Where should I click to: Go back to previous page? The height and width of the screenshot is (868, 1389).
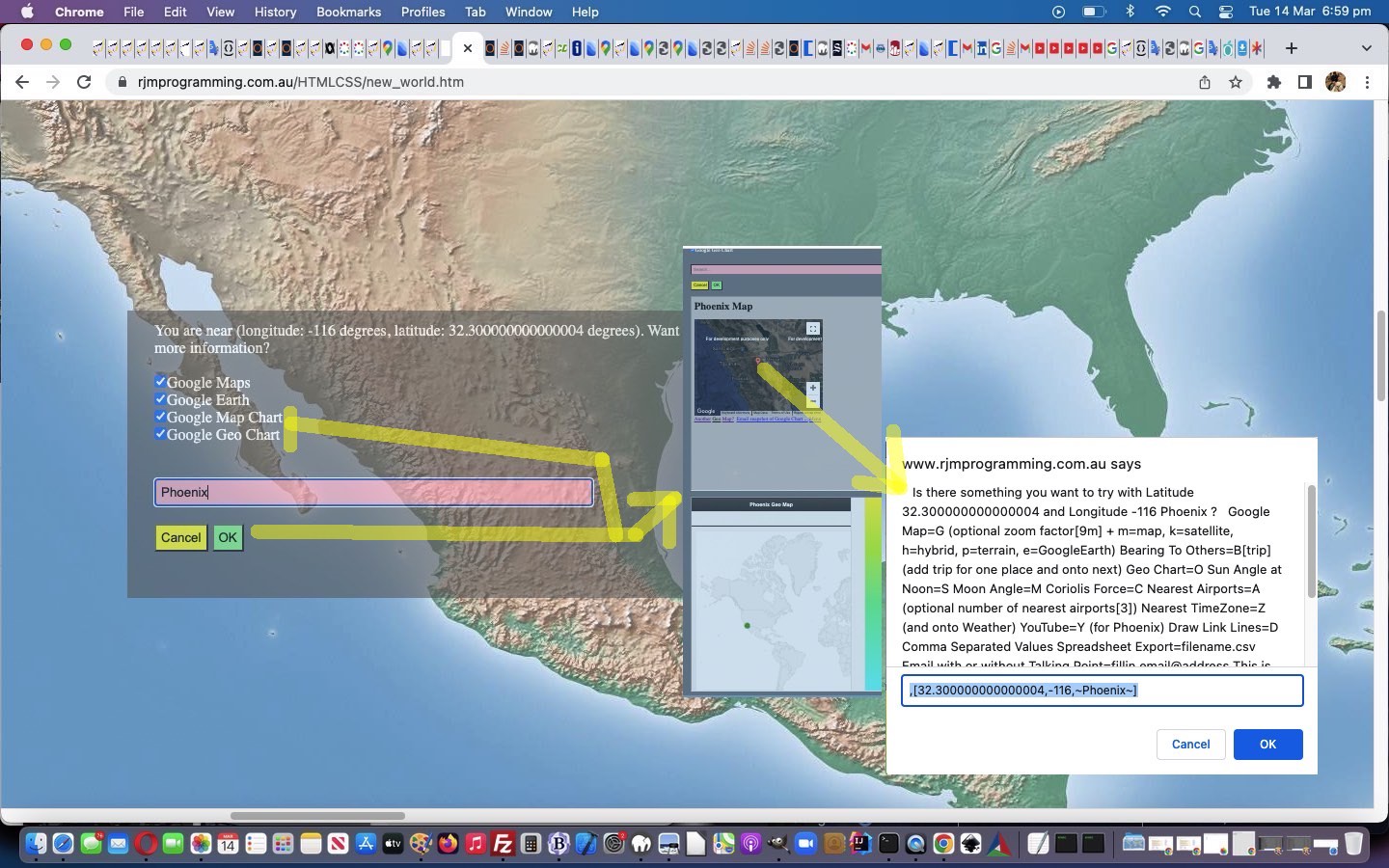[x=22, y=82]
